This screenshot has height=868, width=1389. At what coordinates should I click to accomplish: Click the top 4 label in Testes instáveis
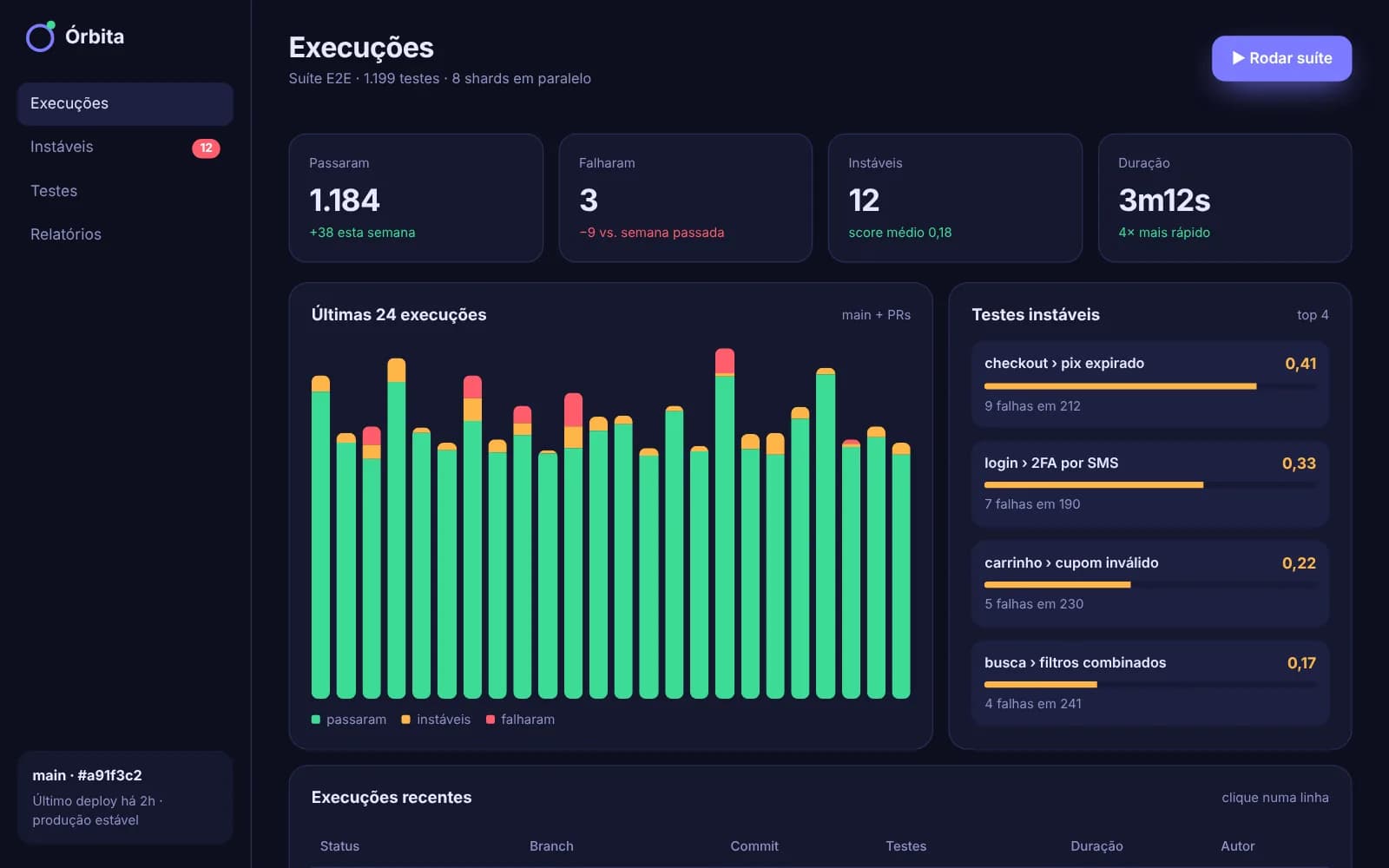click(x=1313, y=315)
